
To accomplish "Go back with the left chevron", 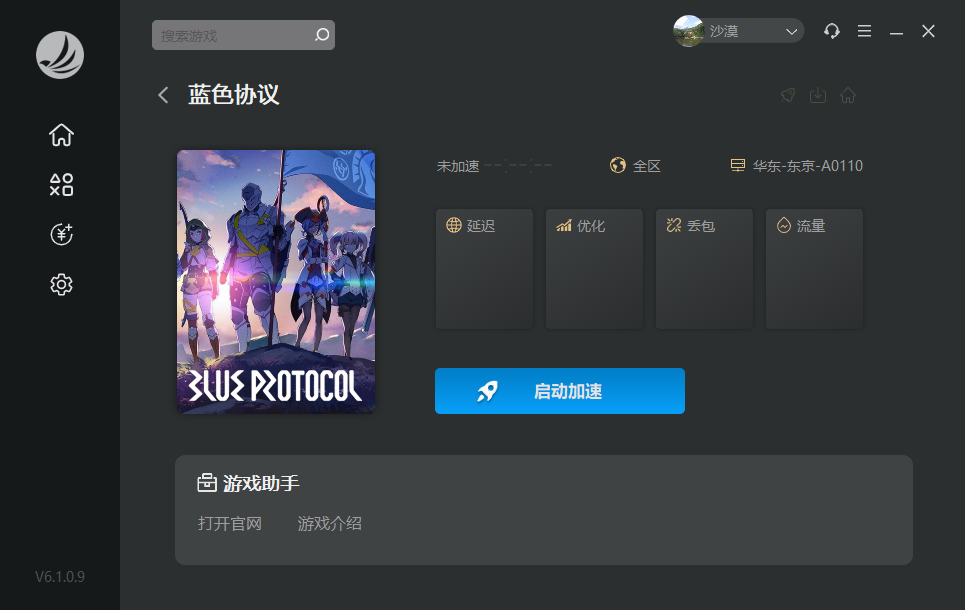I will 163,95.
